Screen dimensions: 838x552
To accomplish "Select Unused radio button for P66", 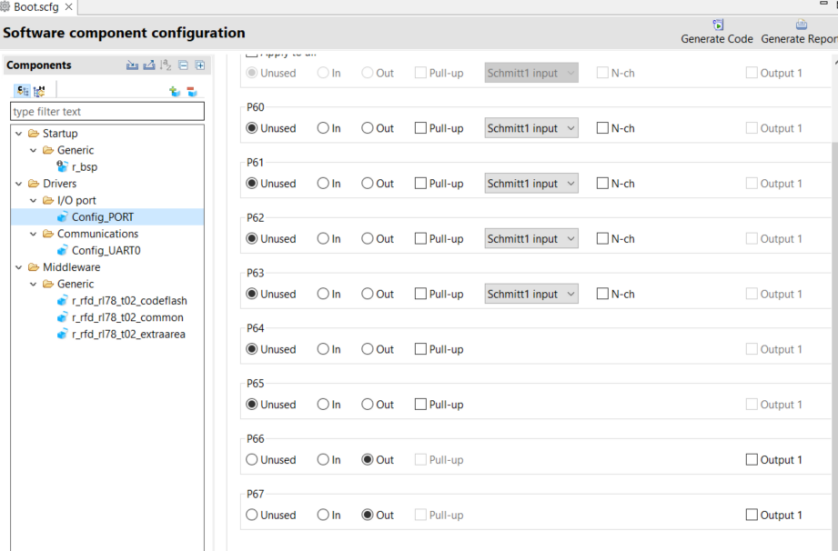I will (x=252, y=459).
